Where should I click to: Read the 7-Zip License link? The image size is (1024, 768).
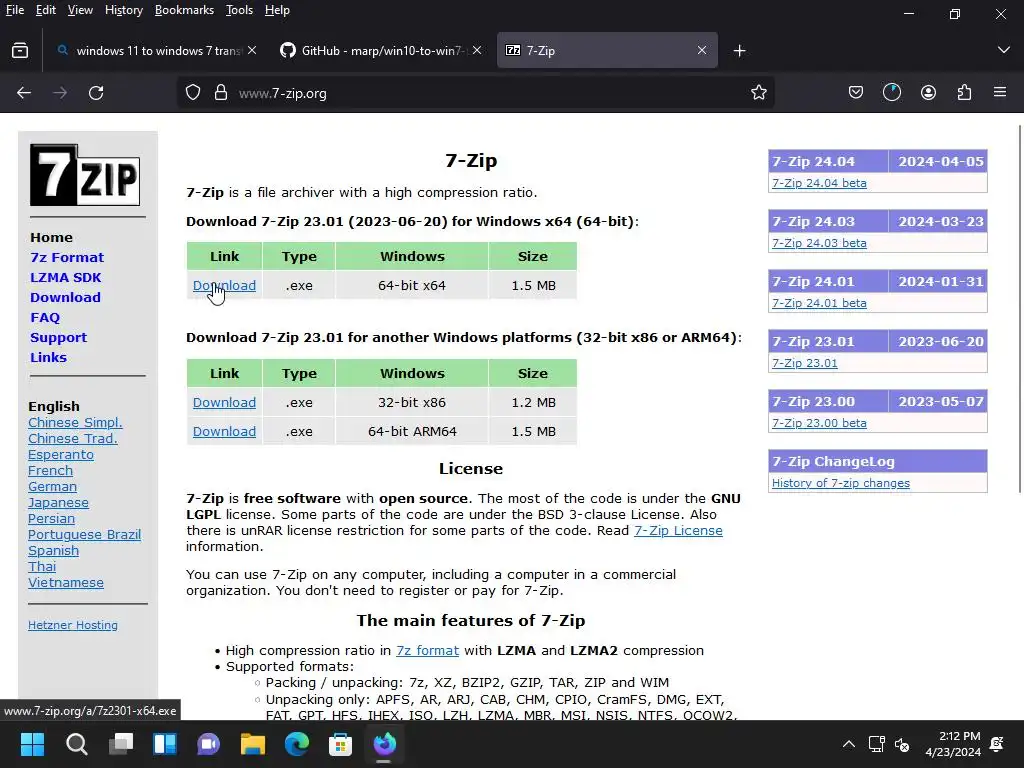point(678,530)
